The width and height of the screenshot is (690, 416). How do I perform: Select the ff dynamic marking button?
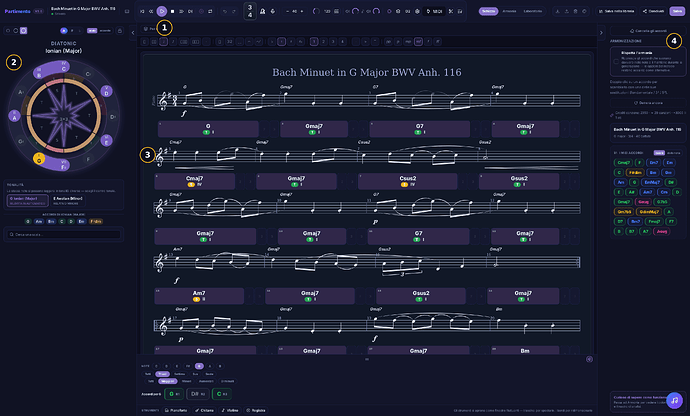(x=437, y=41)
